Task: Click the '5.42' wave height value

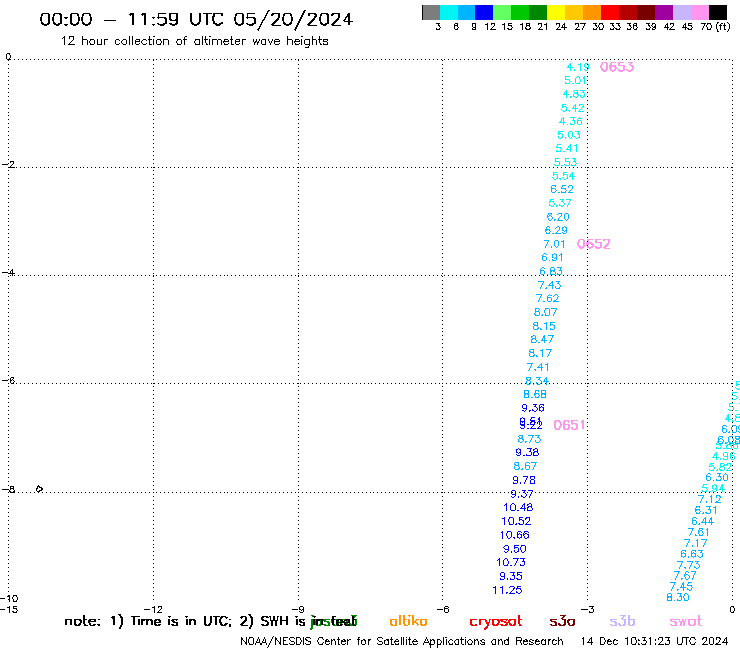Action: 572,108
